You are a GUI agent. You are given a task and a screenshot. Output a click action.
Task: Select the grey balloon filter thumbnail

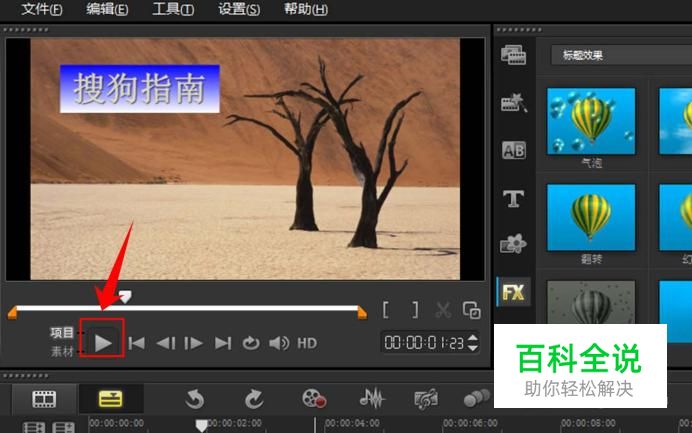(x=591, y=303)
